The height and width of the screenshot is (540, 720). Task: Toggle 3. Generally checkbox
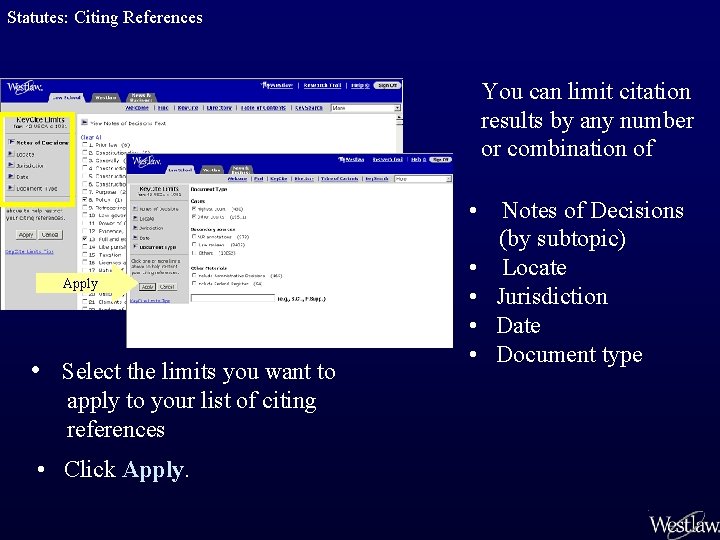tap(84, 160)
